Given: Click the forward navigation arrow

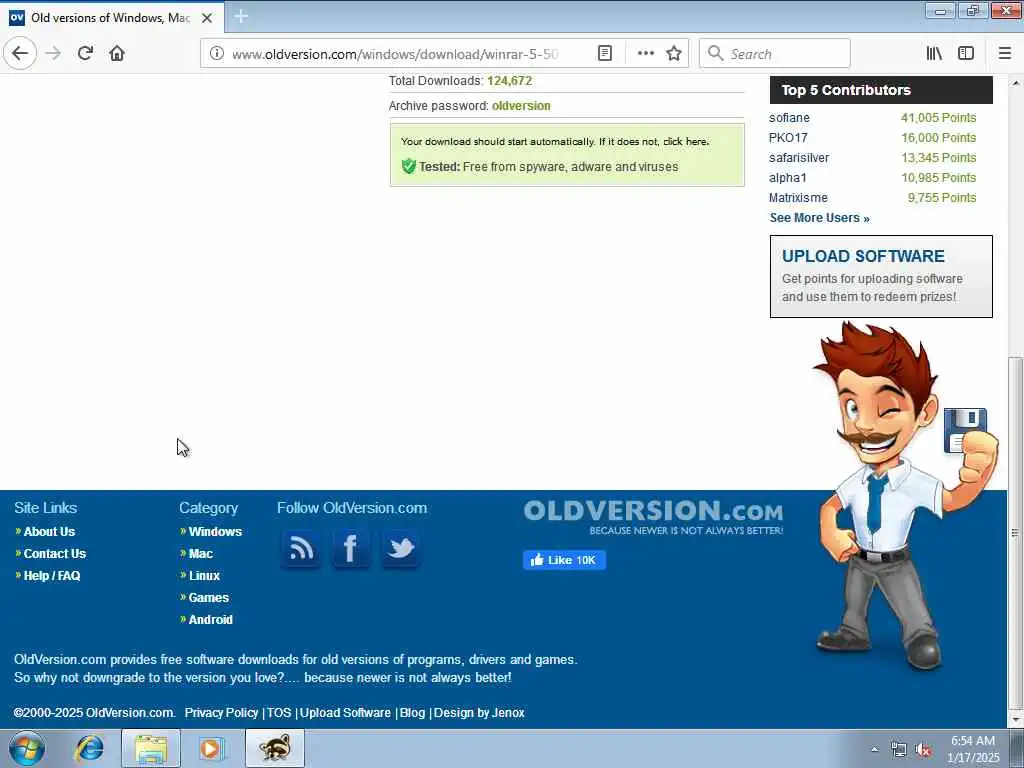Looking at the screenshot, I should point(54,53).
